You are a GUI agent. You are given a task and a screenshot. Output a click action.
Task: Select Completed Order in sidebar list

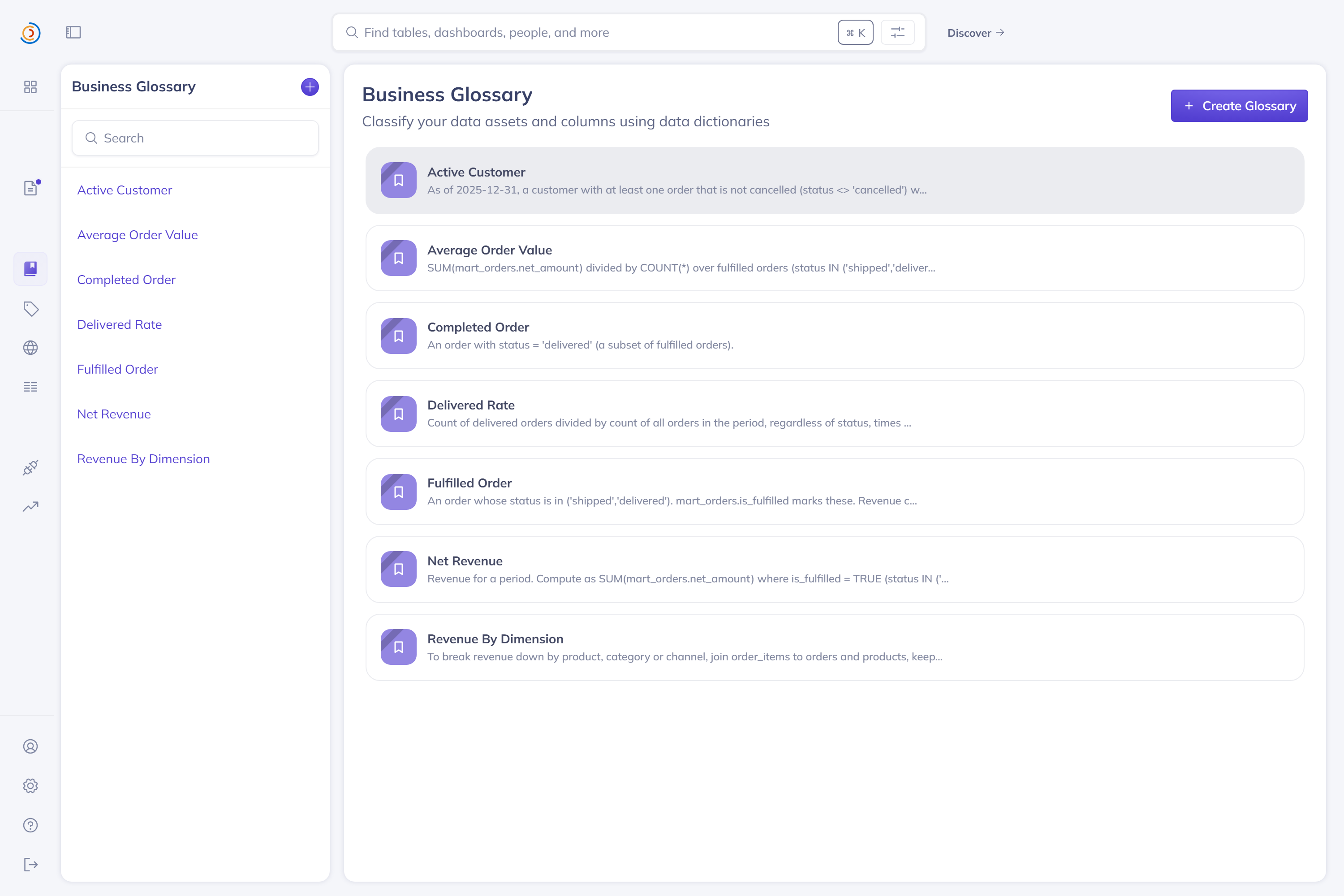coord(126,280)
